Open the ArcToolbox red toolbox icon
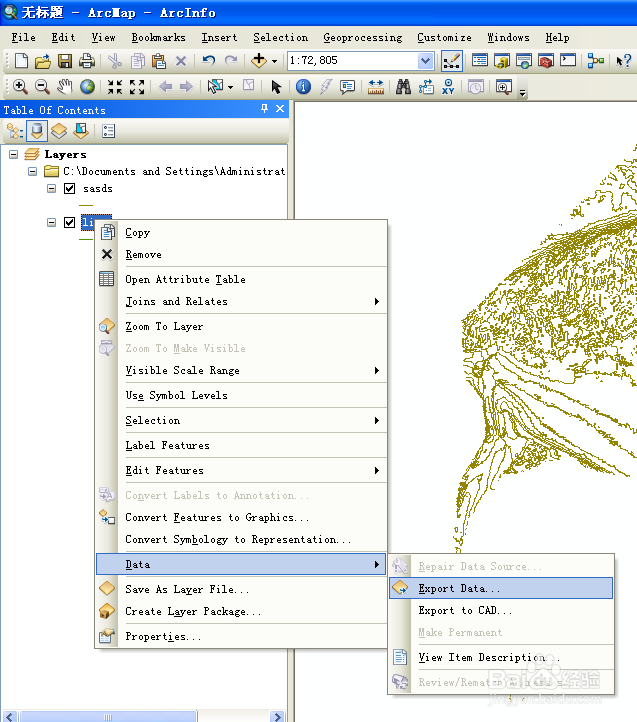637x722 pixels. point(546,60)
